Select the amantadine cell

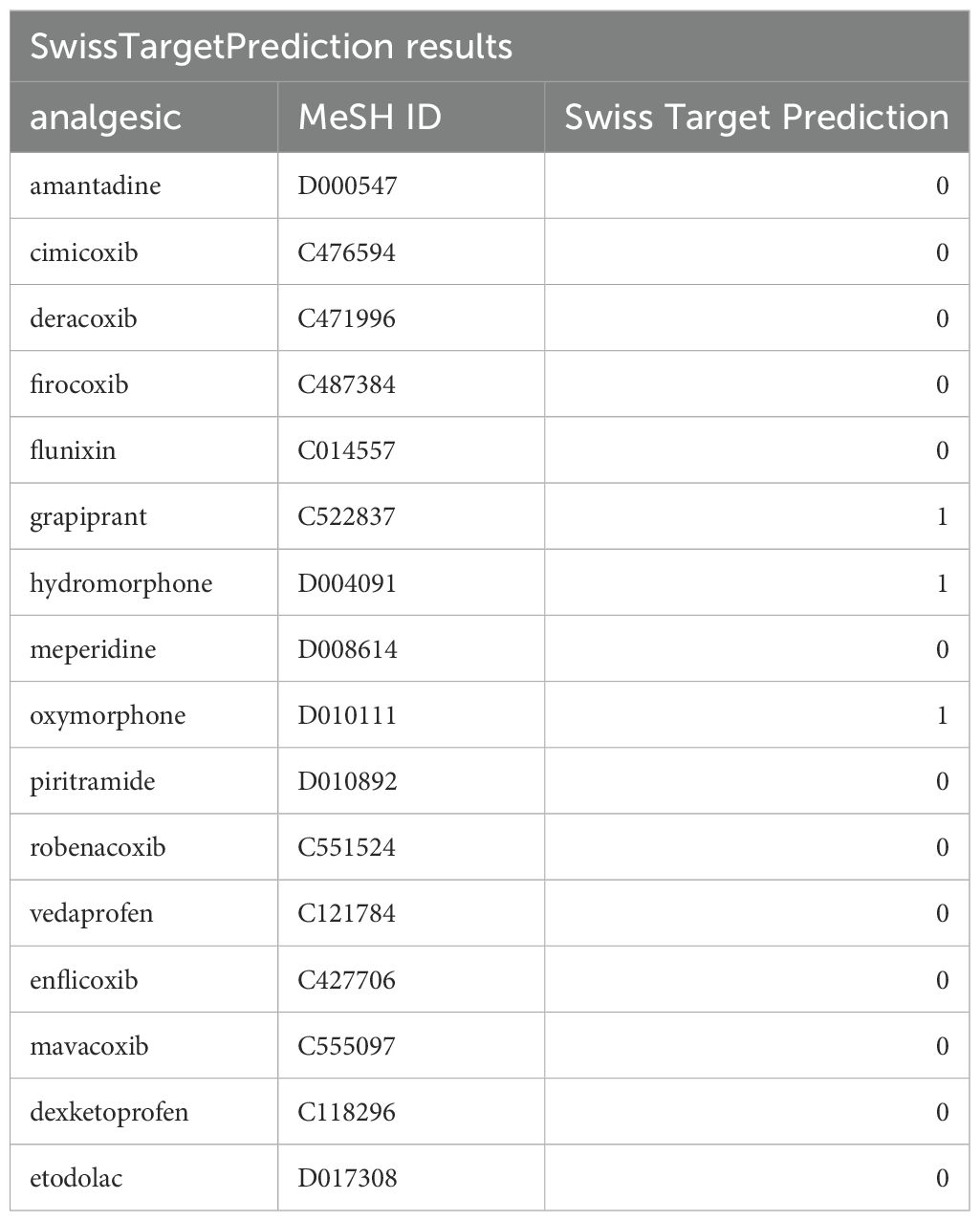(x=95, y=185)
